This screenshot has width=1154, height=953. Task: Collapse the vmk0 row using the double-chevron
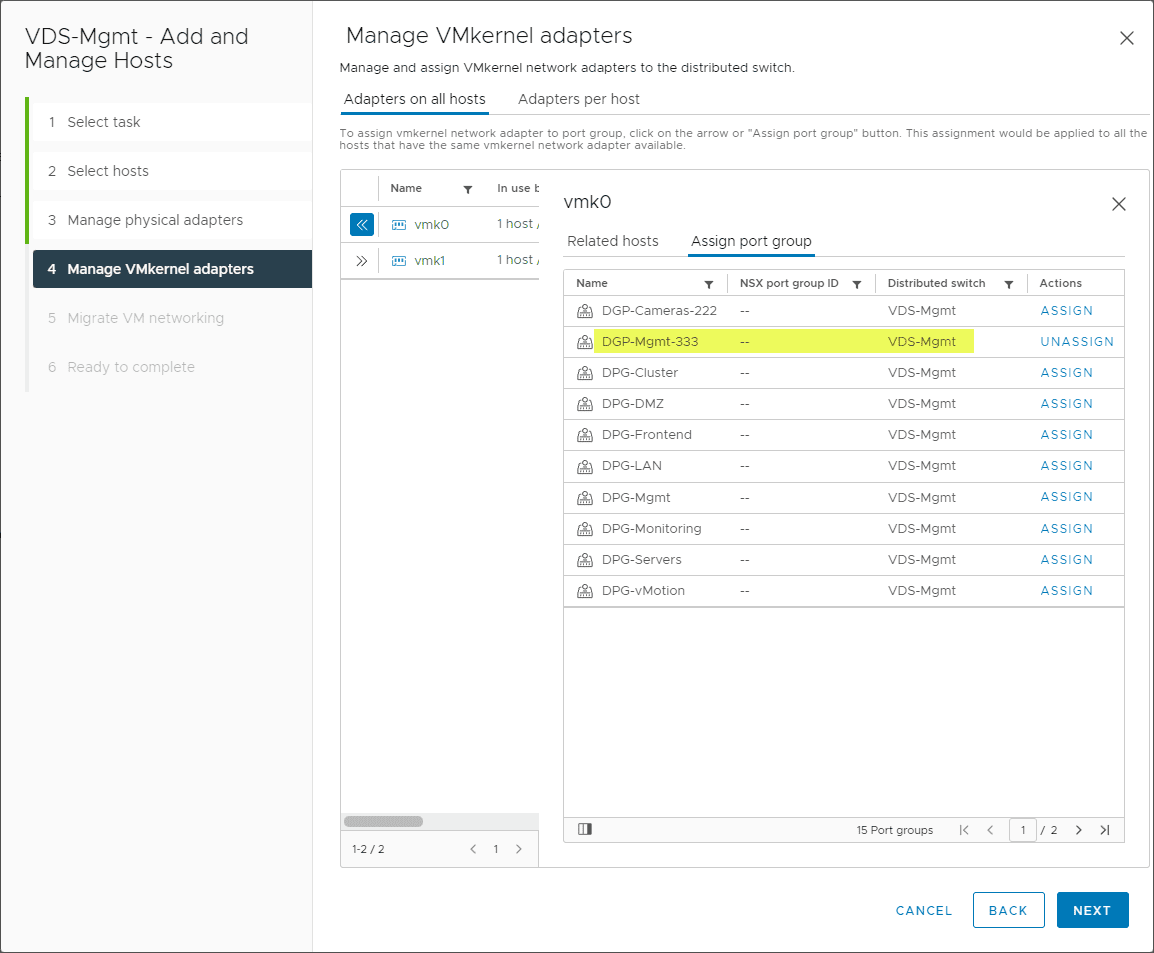tap(361, 224)
